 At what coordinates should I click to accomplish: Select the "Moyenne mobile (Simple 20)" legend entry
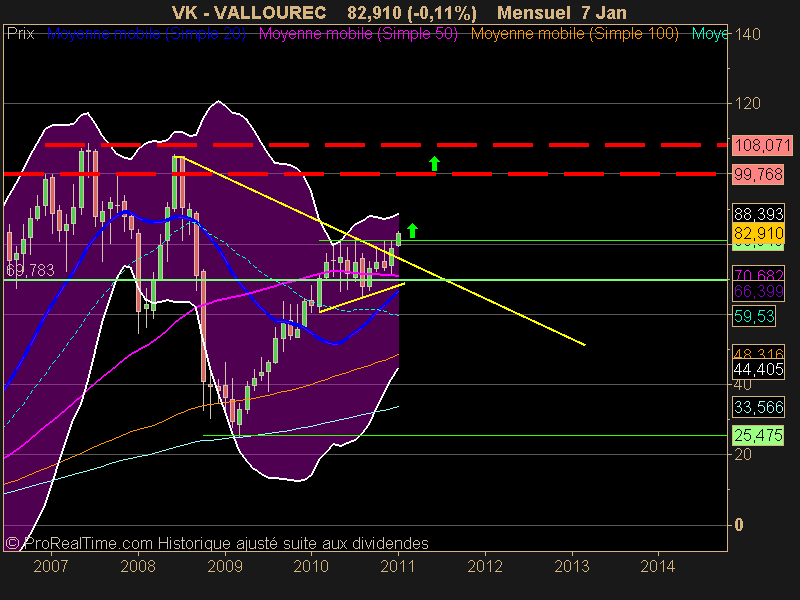click(146, 34)
